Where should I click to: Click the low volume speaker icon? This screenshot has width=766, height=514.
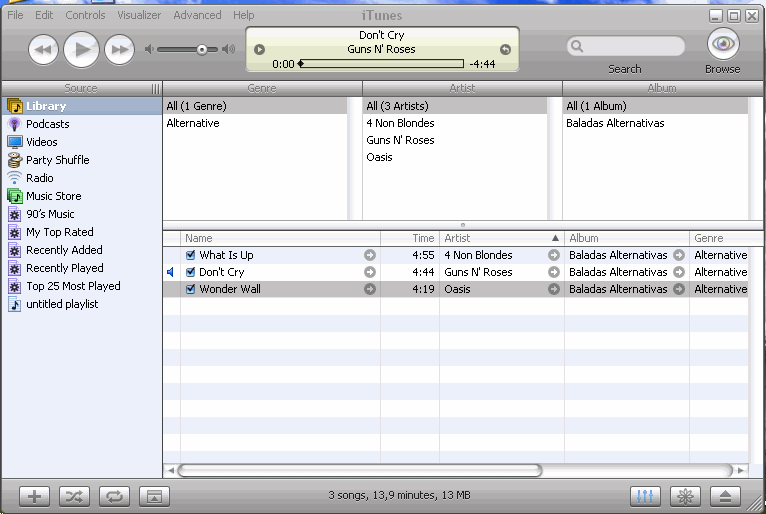click(149, 49)
